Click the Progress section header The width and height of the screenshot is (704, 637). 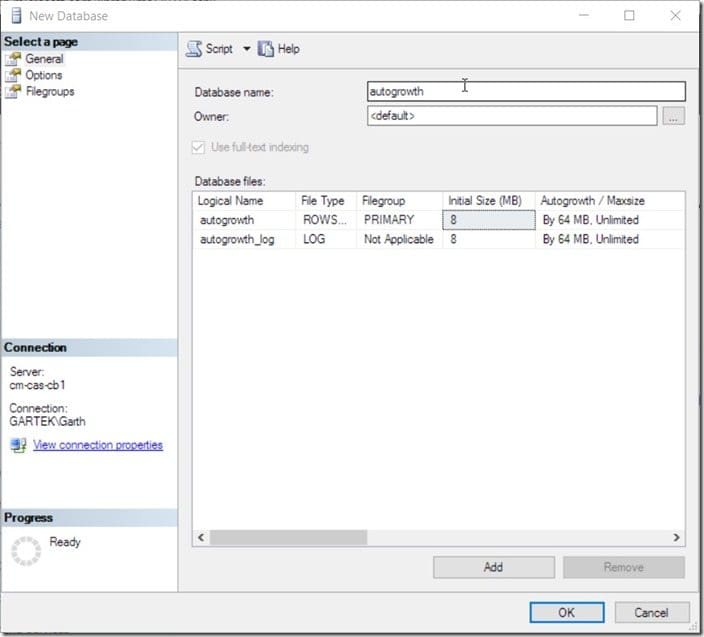[89, 518]
